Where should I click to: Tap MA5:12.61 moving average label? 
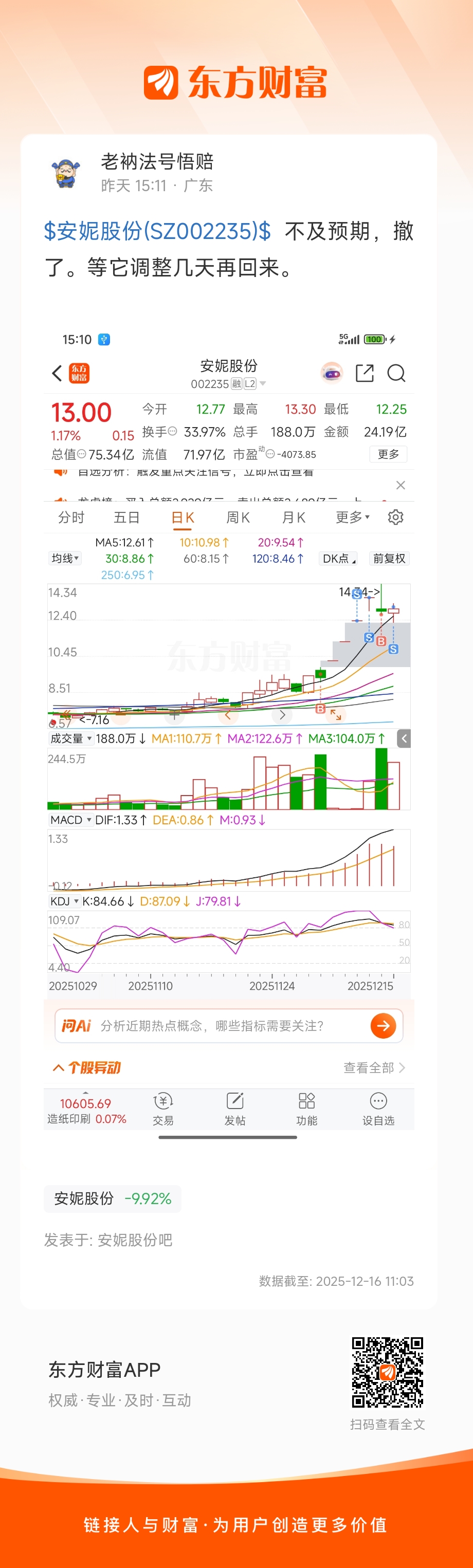125,542
